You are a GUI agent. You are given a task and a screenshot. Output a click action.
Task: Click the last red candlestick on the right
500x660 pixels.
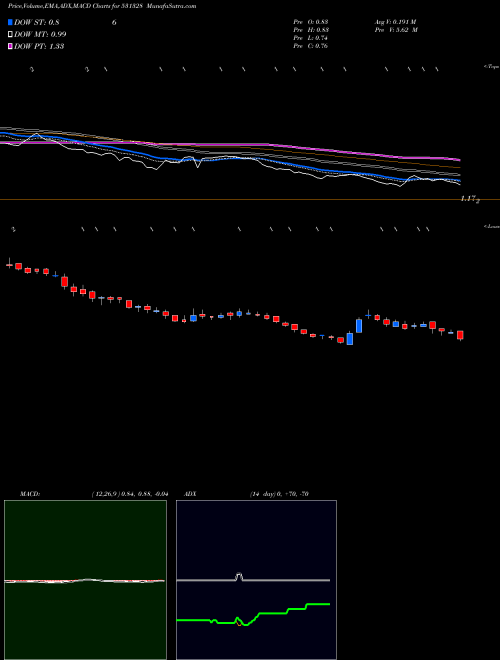[x=460, y=335]
